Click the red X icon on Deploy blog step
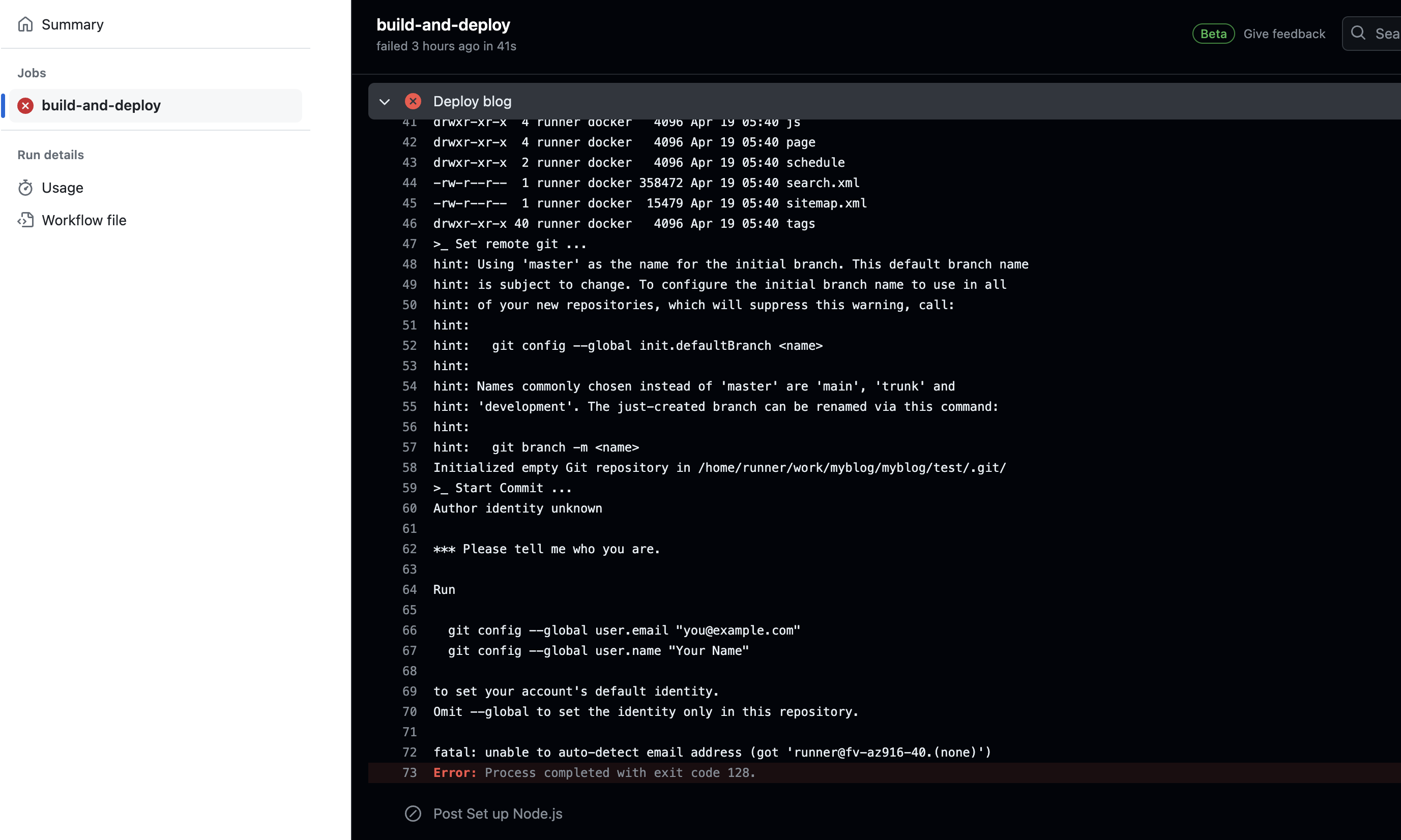Screen dimensions: 1401x840 point(413,101)
